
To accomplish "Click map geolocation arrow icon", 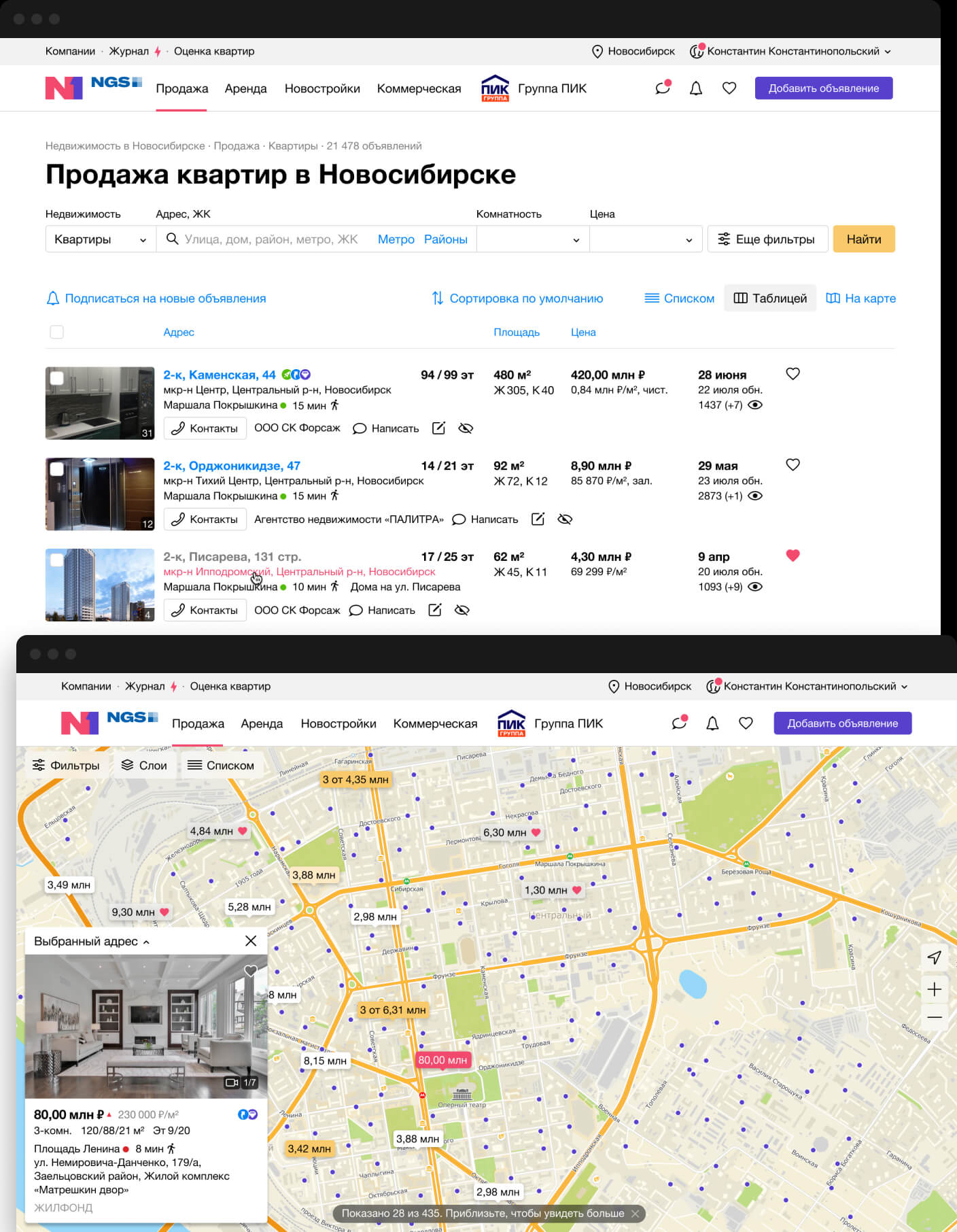I will tap(935, 957).
